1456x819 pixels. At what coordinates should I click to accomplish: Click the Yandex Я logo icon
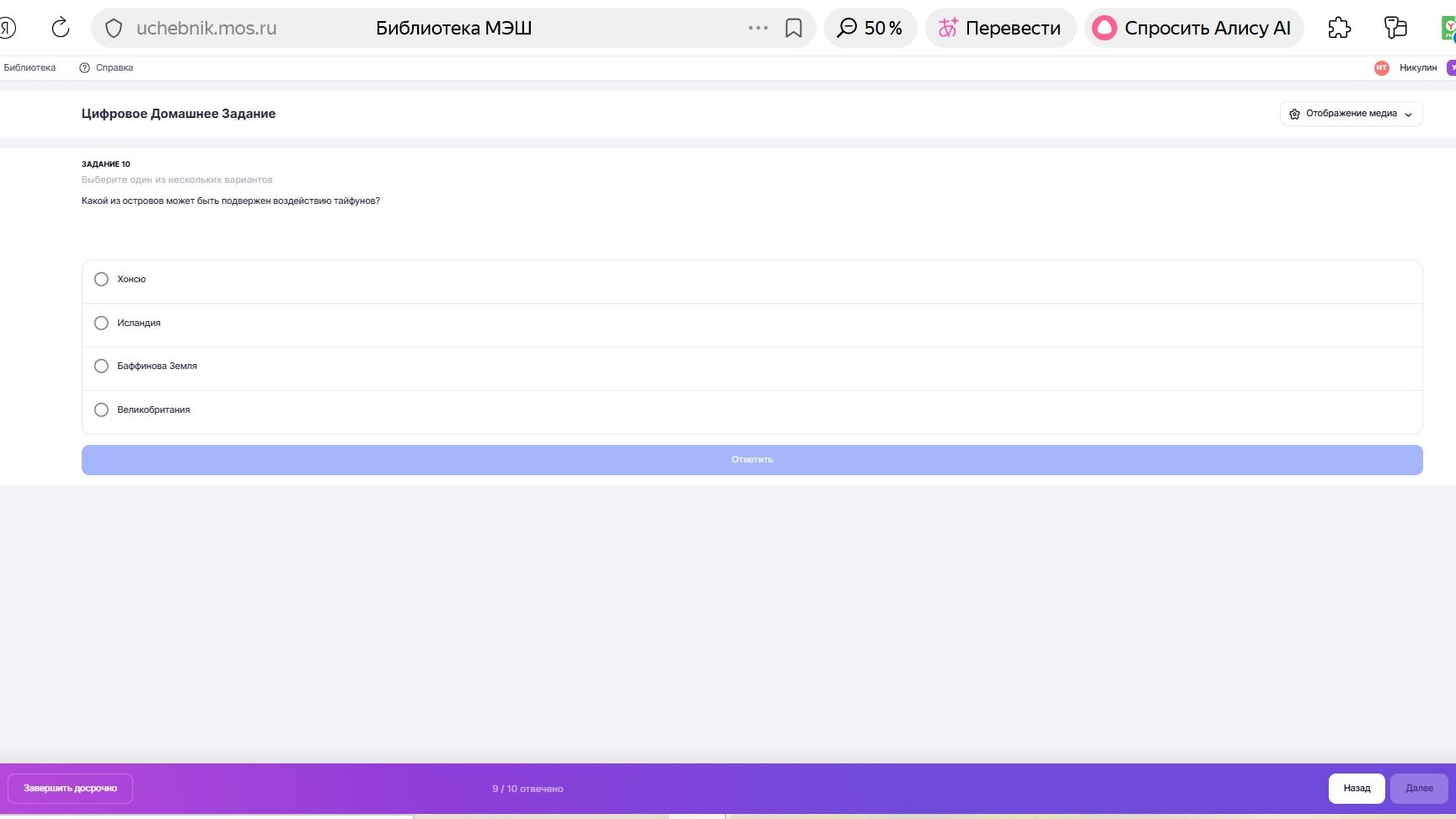point(7,28)
